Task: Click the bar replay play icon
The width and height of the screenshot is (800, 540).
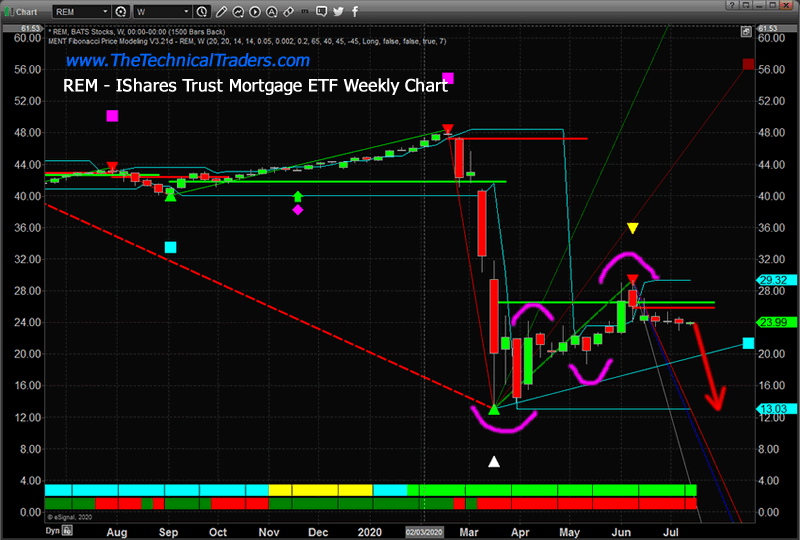Action: coord(255,12)
